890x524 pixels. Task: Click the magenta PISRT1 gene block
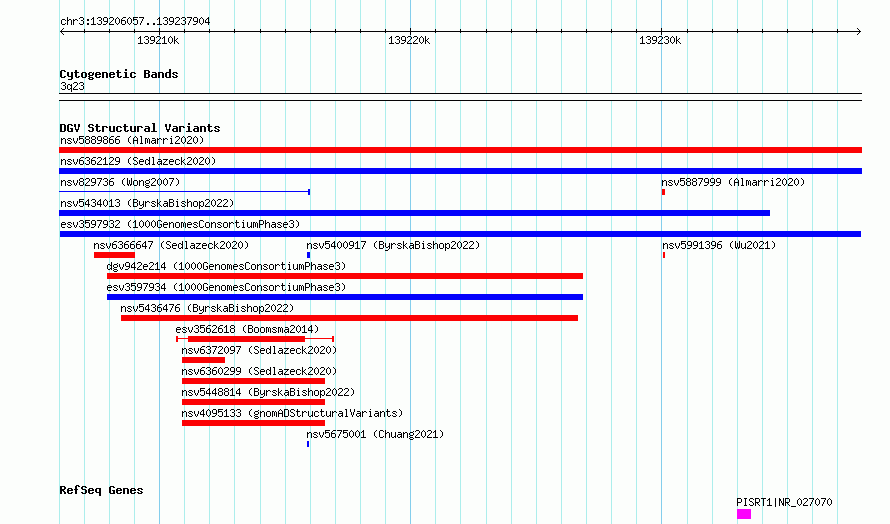(744, 514)
